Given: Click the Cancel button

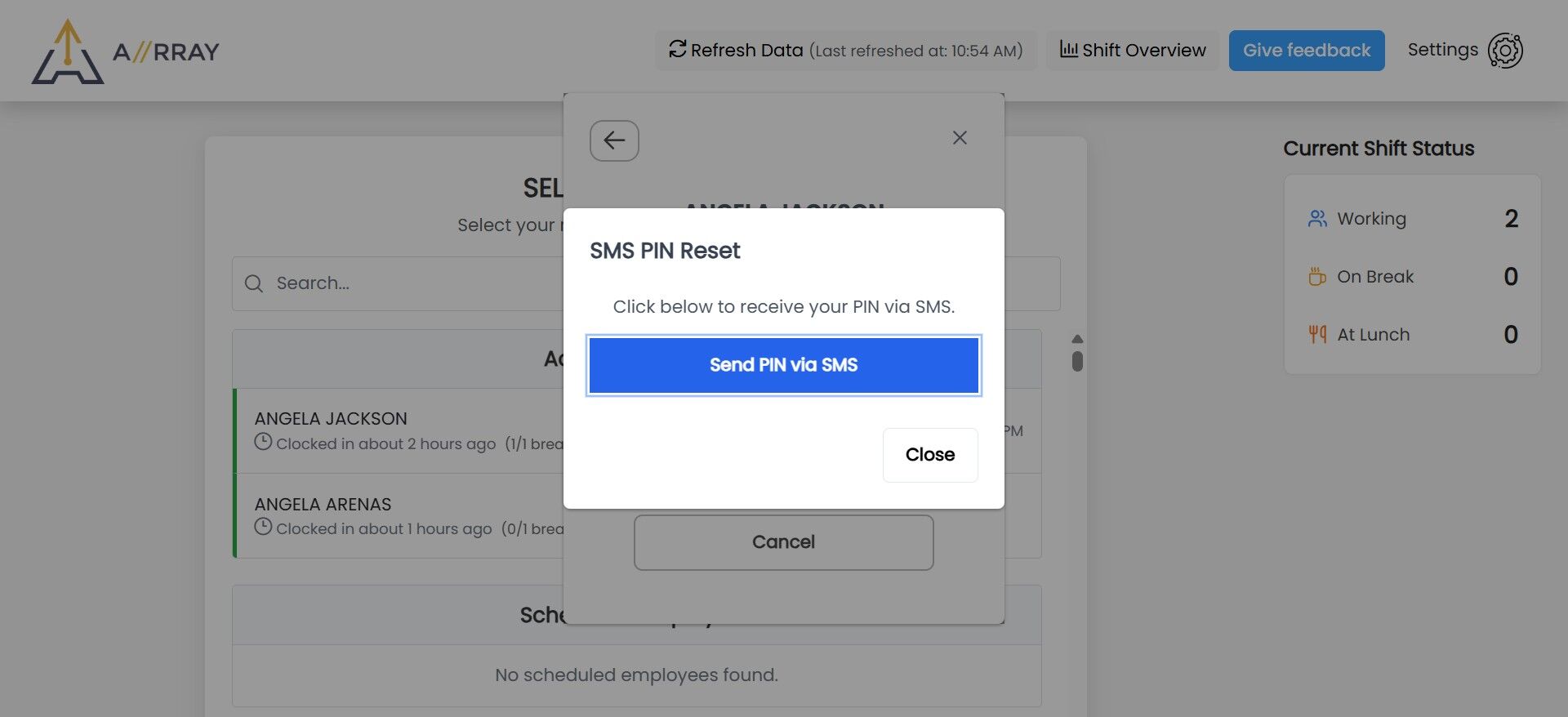Looking at the screenshot, I should coord(783,542).
